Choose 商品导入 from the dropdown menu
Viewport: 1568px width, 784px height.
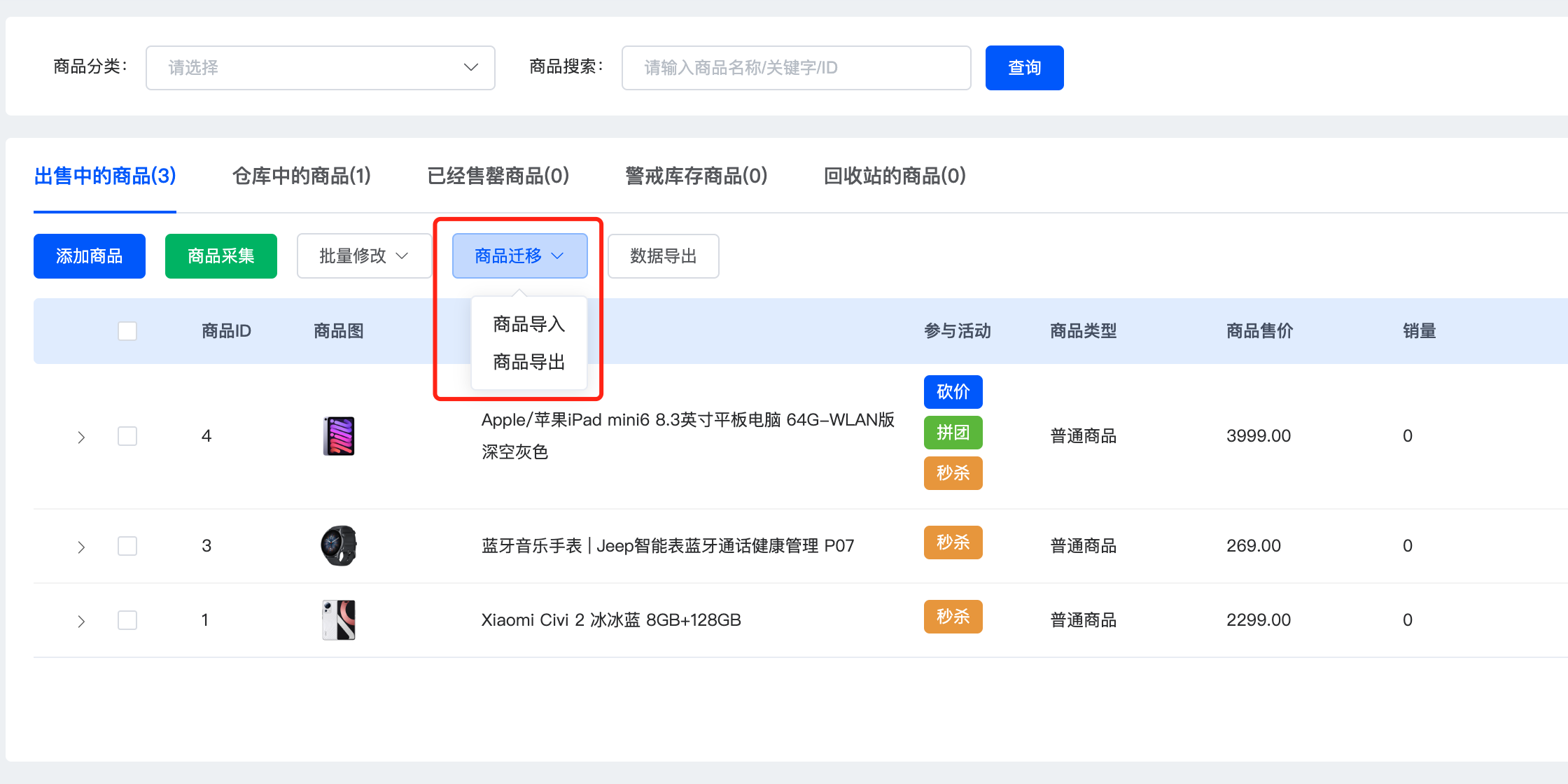[x=528, y=324]
